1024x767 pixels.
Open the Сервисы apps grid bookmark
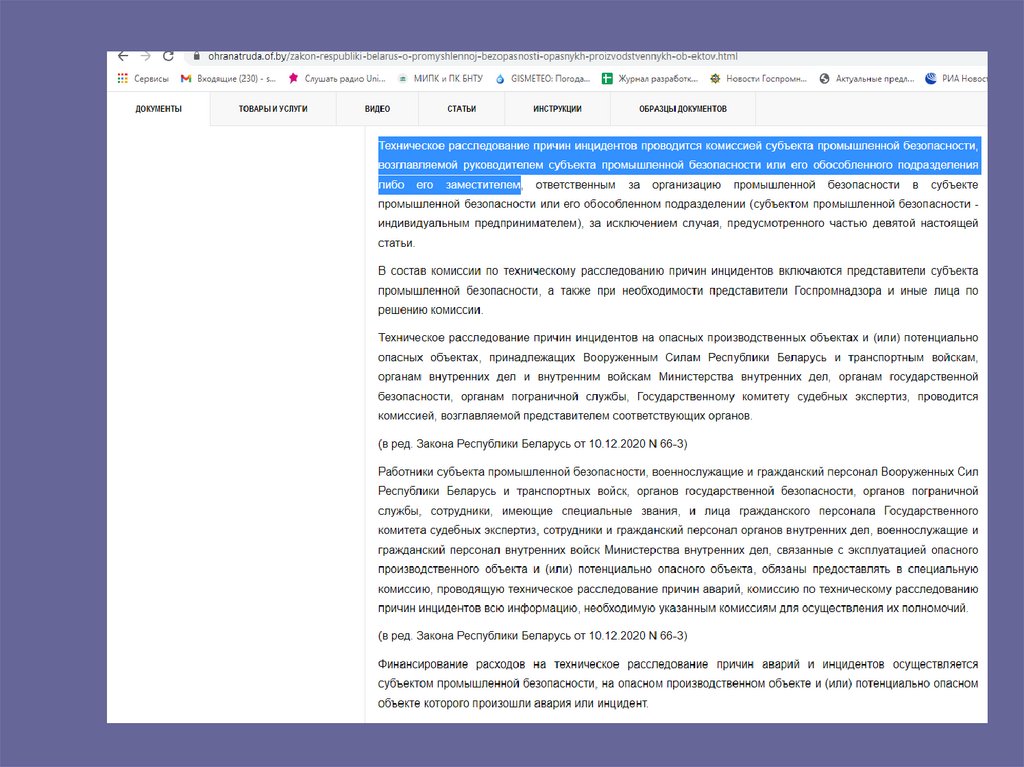tap(142, 78)
